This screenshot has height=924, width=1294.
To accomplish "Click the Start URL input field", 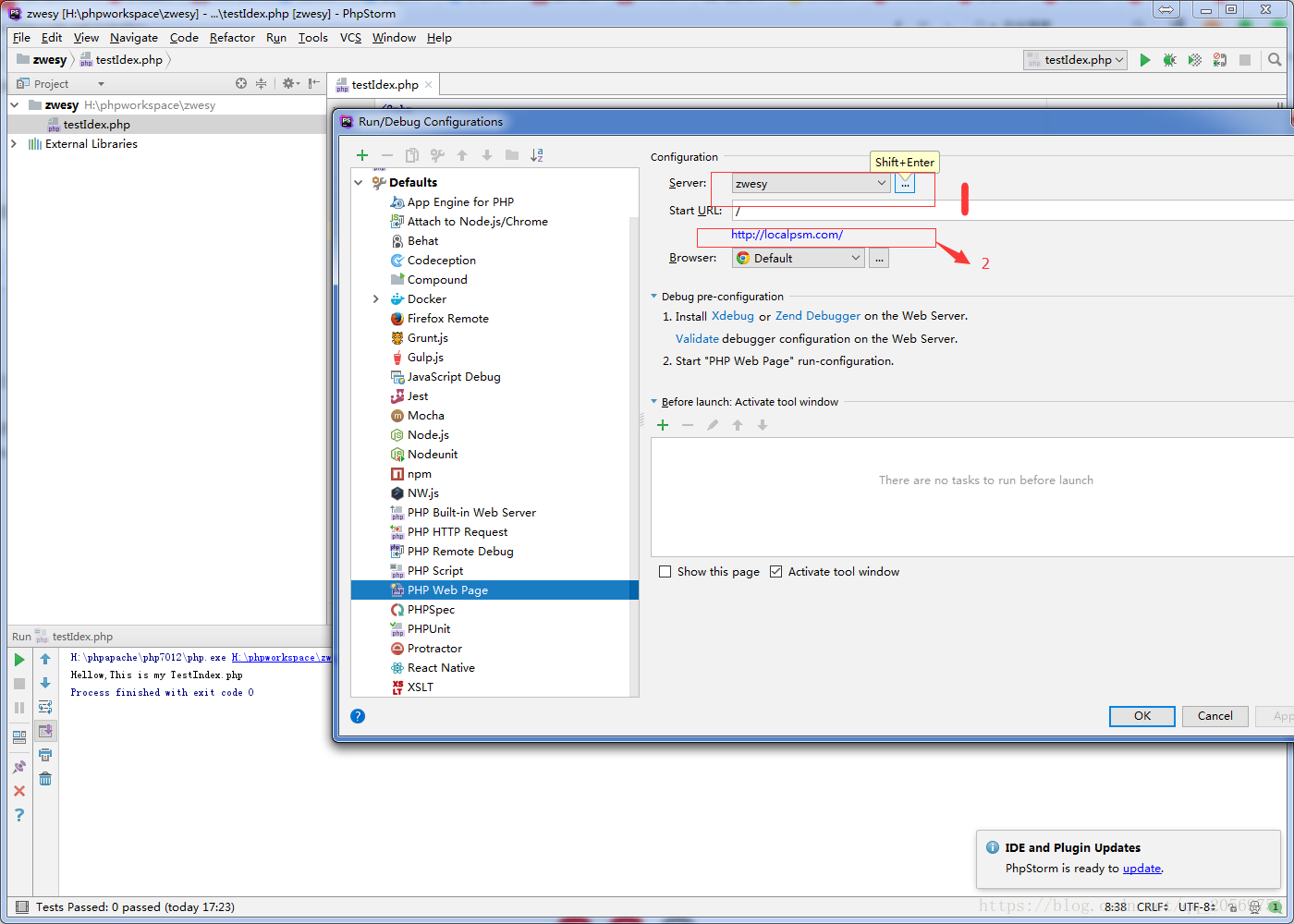I will click(x=1012, y=211).
